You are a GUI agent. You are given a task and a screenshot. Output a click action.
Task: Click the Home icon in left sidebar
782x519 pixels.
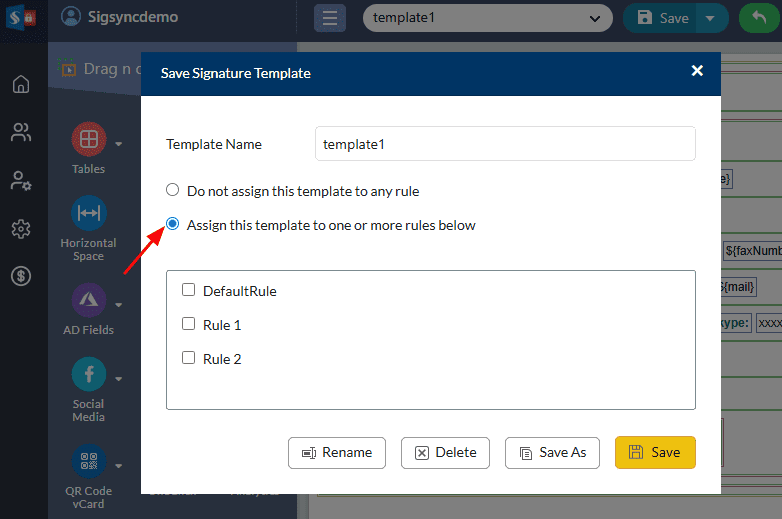click(21, 84)
